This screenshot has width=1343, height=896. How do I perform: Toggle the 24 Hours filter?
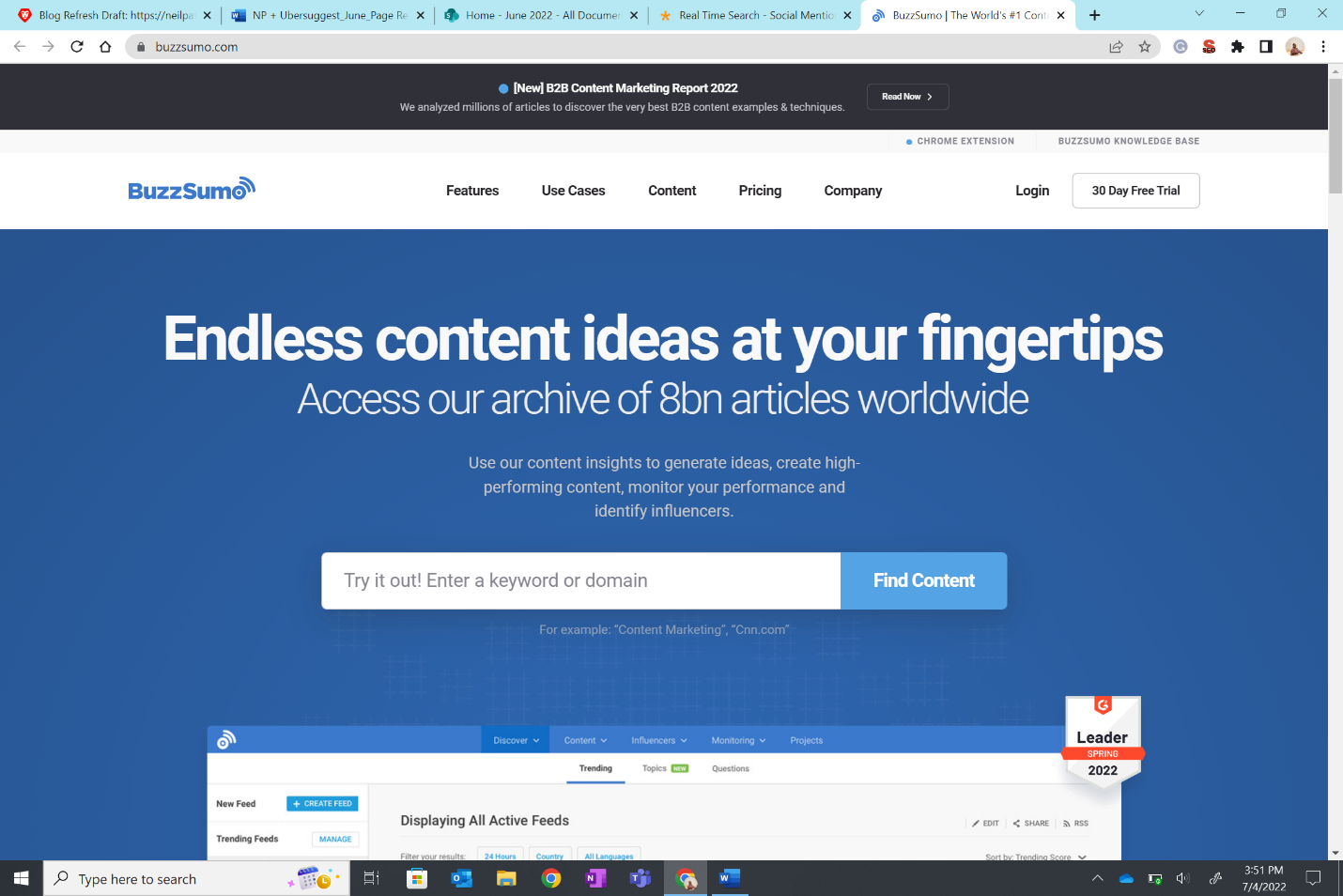click(x=500, y=856)
